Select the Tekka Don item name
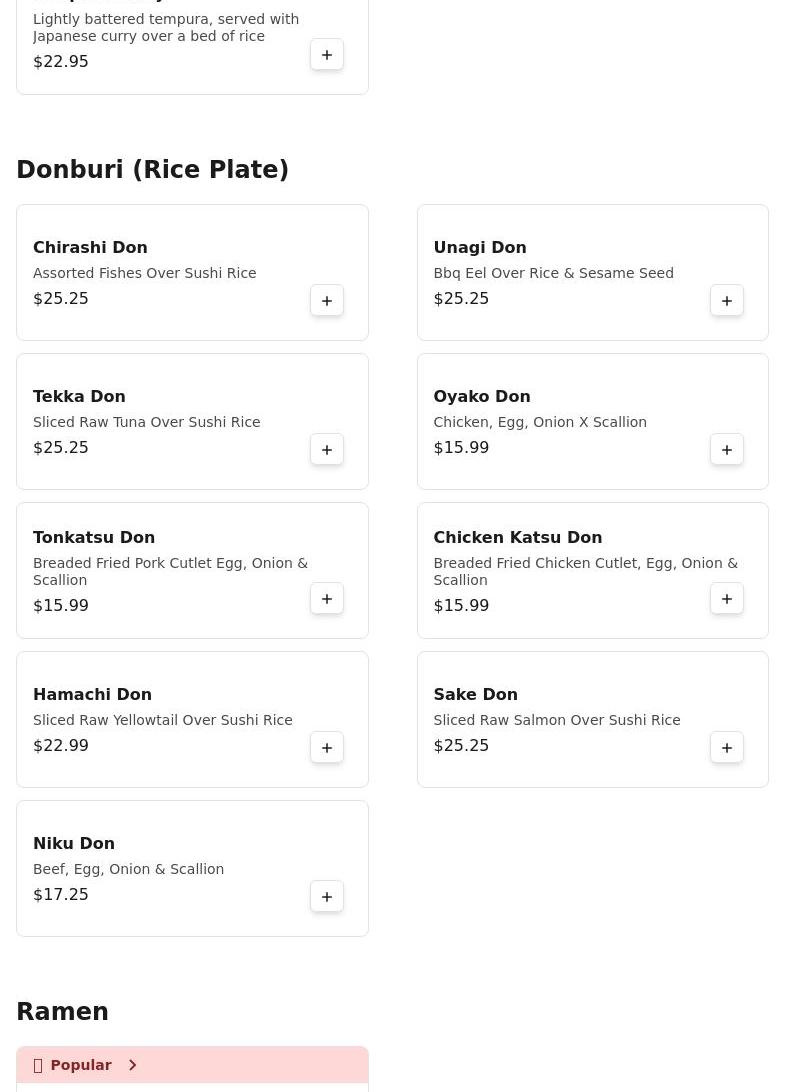Viewport: 785px width, 1092px height. coord(79,396)
